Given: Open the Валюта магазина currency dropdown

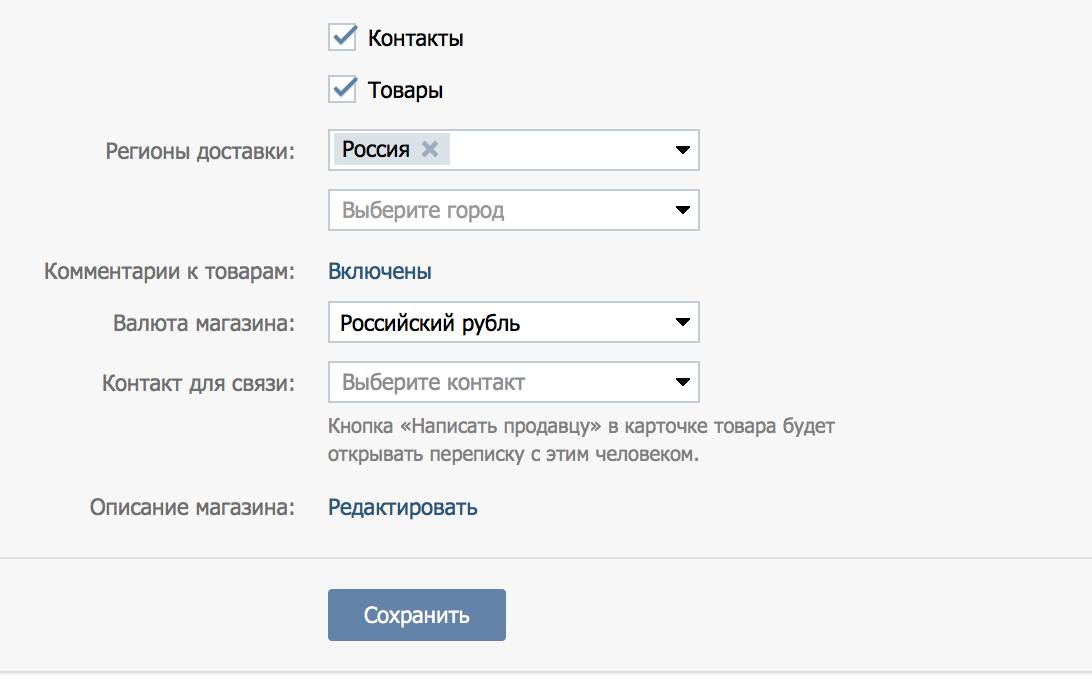Looking at the screenshot, I should pyautogui.click(x=514, y=322).
